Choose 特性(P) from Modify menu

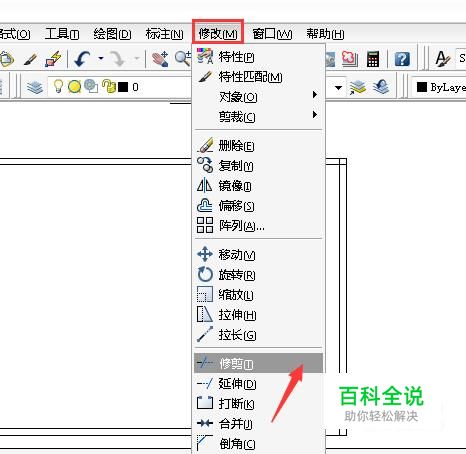[x=258, y=57]
